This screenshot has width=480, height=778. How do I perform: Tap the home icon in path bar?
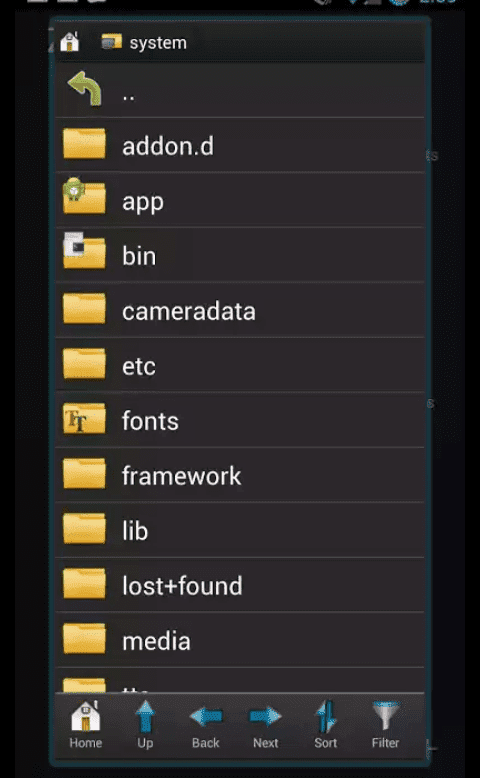(x=70, y=42)
